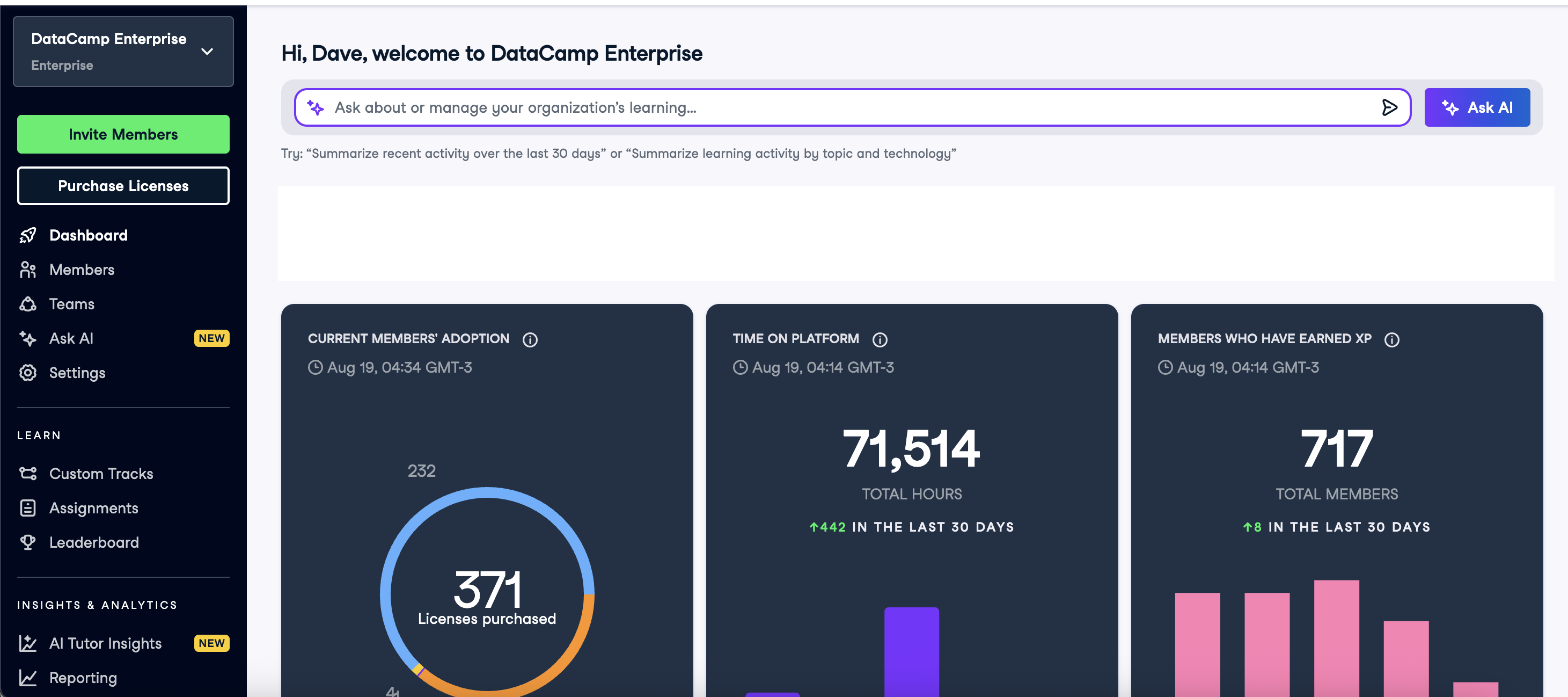Expand the DataCamp Enterprise organization switcher

[x=123, y=51]
